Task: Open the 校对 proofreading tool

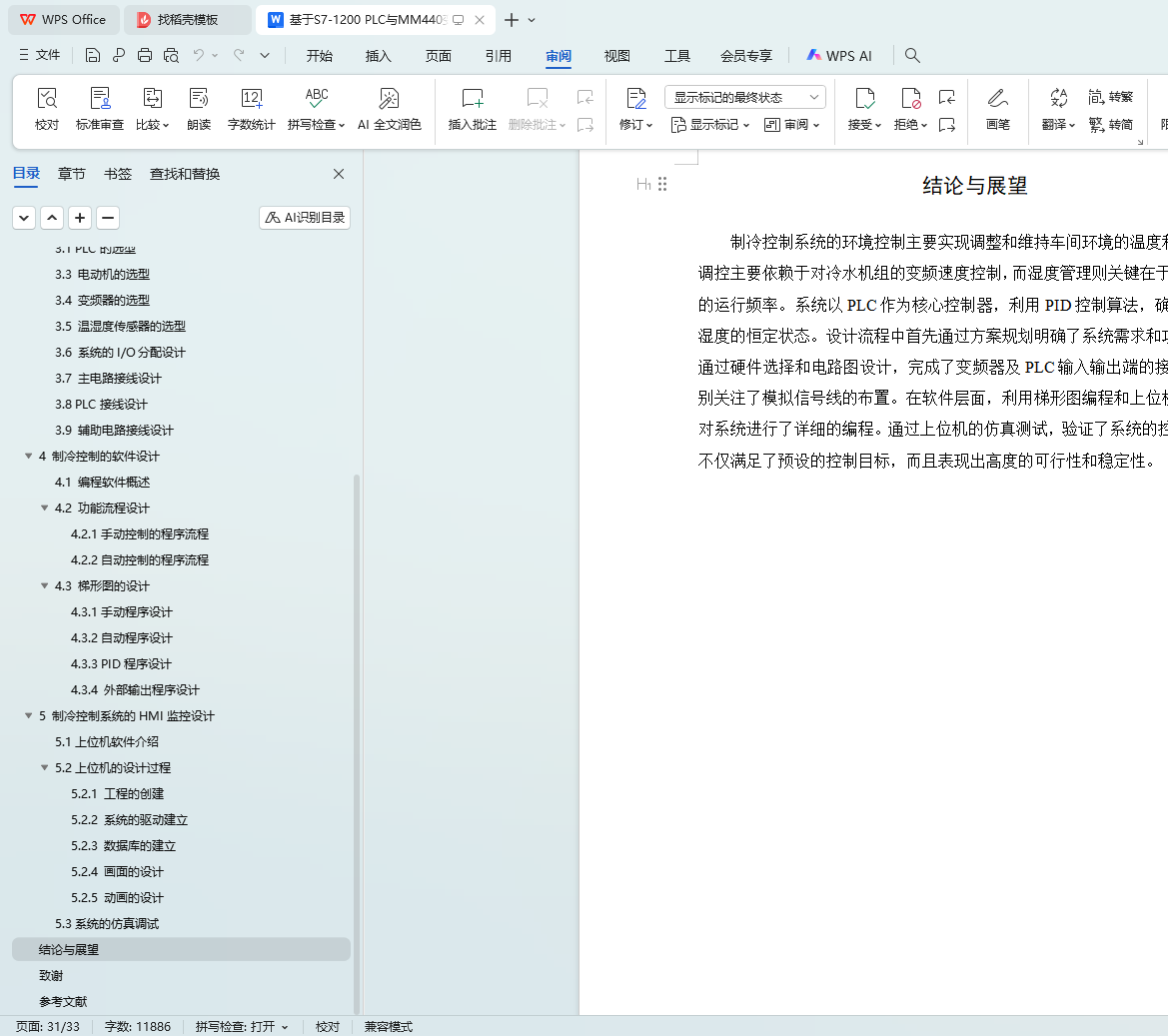Action: point(47,109)
